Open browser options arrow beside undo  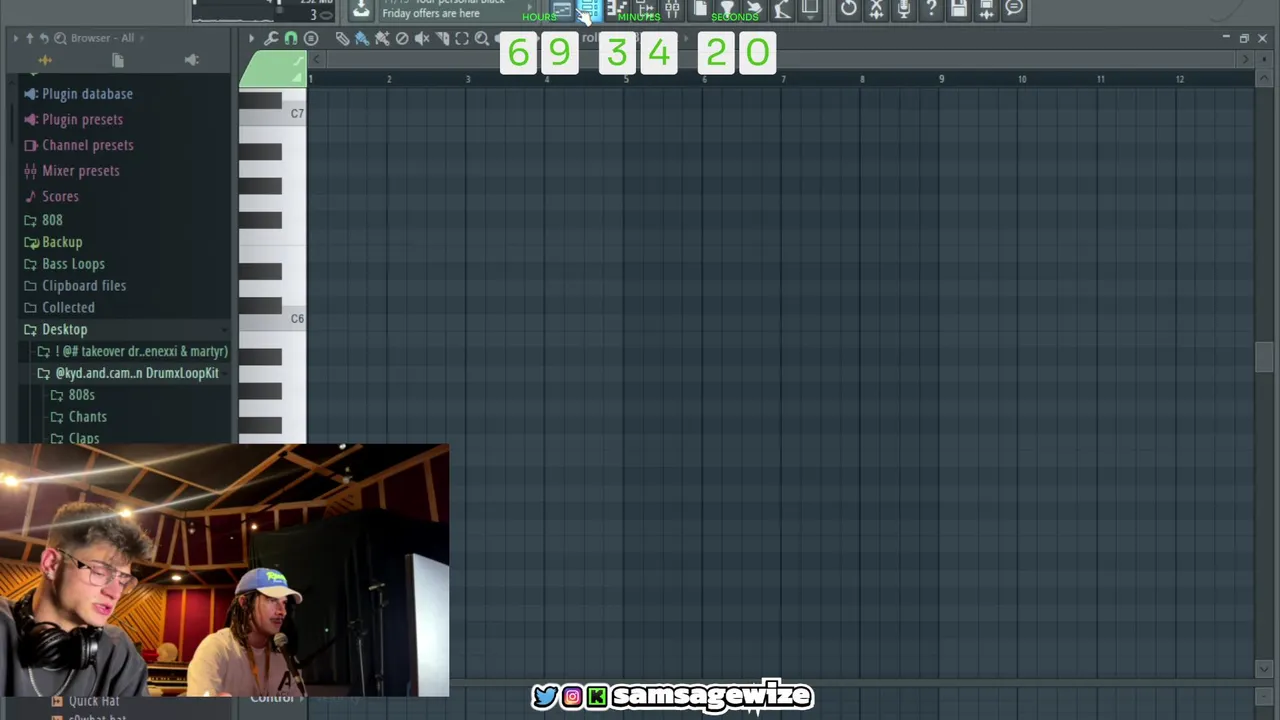click(x=15, y=38)
